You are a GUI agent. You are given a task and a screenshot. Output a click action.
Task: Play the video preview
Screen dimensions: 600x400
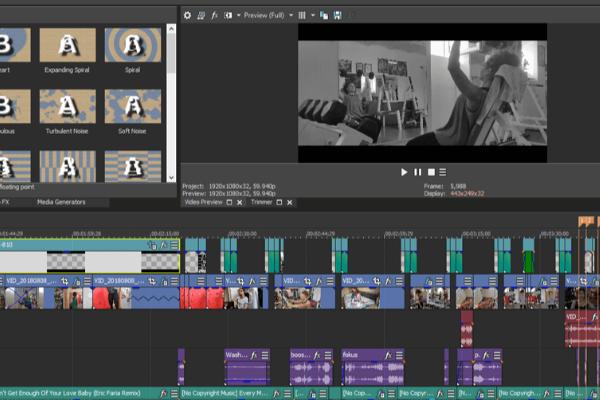click(404, 172)
